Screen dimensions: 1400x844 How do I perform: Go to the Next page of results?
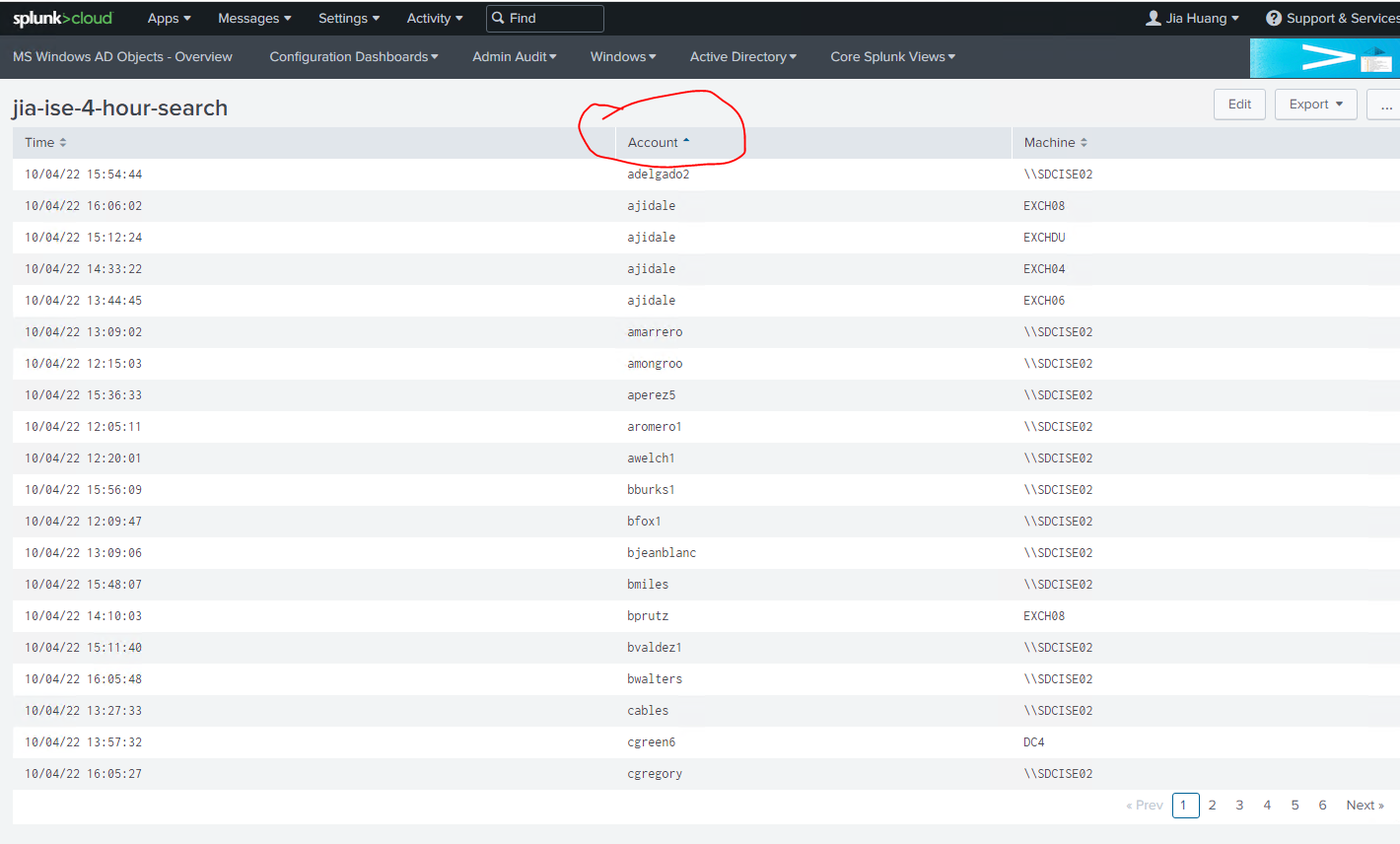pos(1365,806)
